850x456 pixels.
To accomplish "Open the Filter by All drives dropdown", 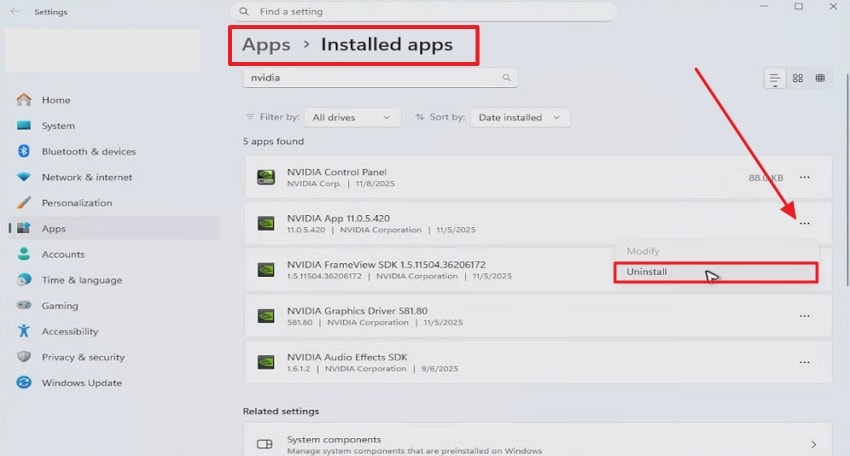I will [x=352, y=118].
